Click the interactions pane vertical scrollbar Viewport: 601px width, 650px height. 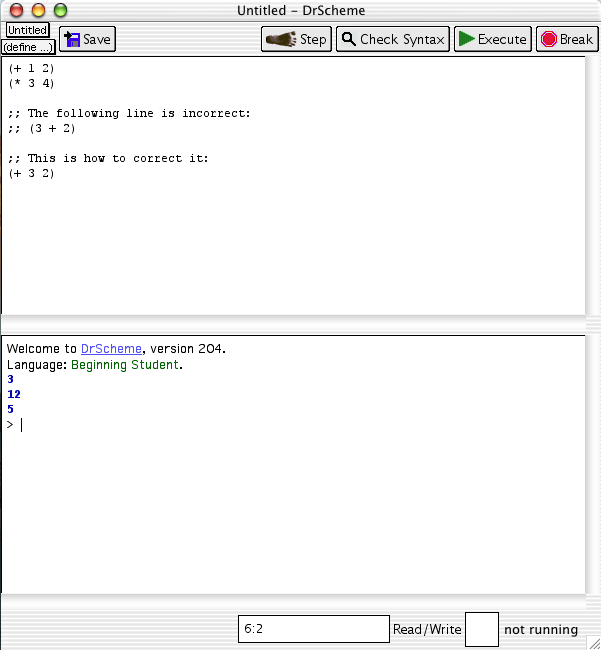(x=593, y=464)
